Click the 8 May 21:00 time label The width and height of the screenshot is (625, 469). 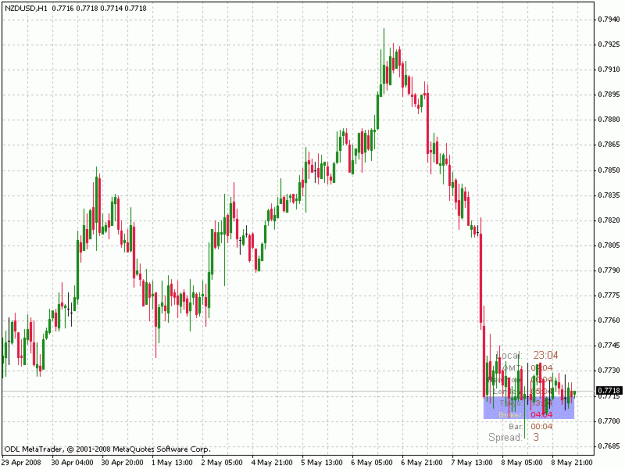(x=571, y=463)
